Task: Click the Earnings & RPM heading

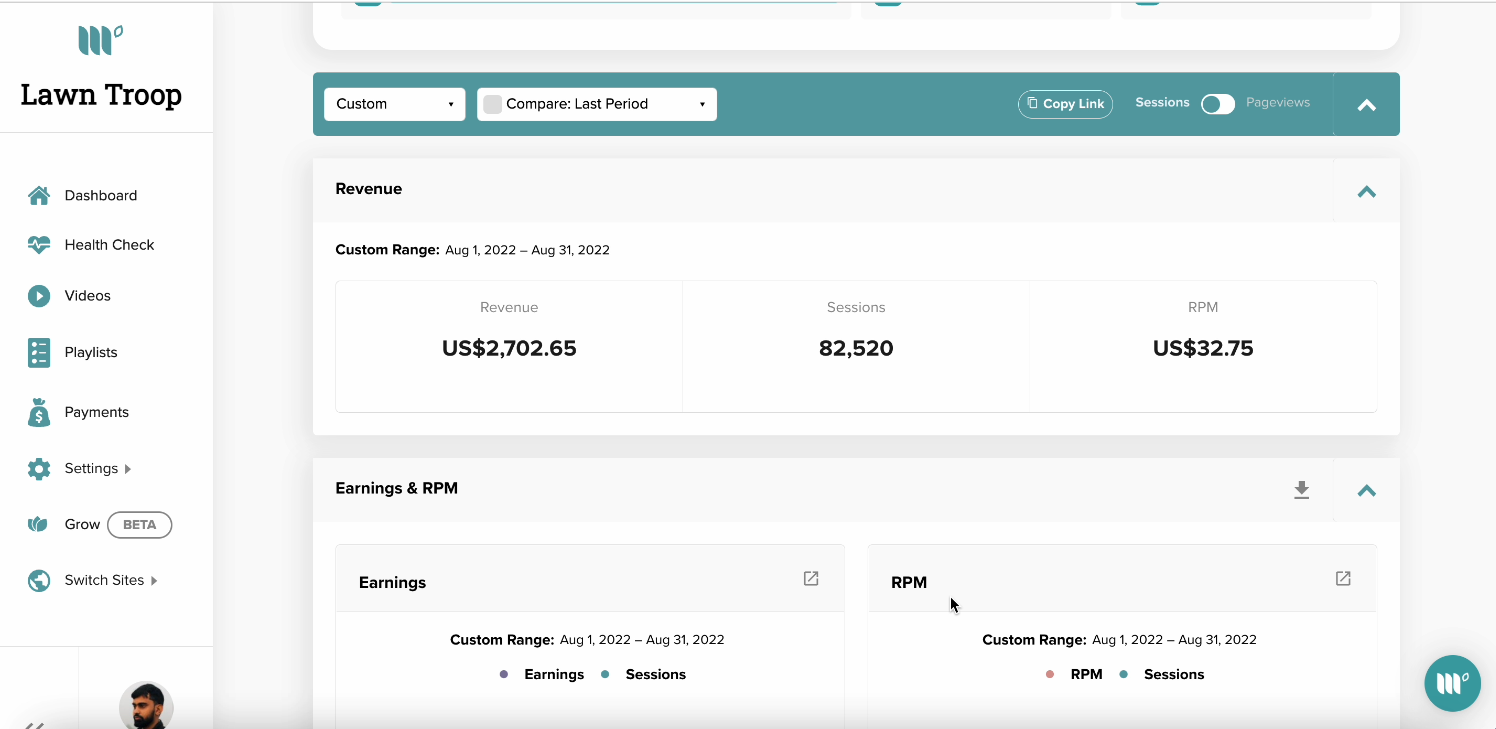Action: [396, 488]
